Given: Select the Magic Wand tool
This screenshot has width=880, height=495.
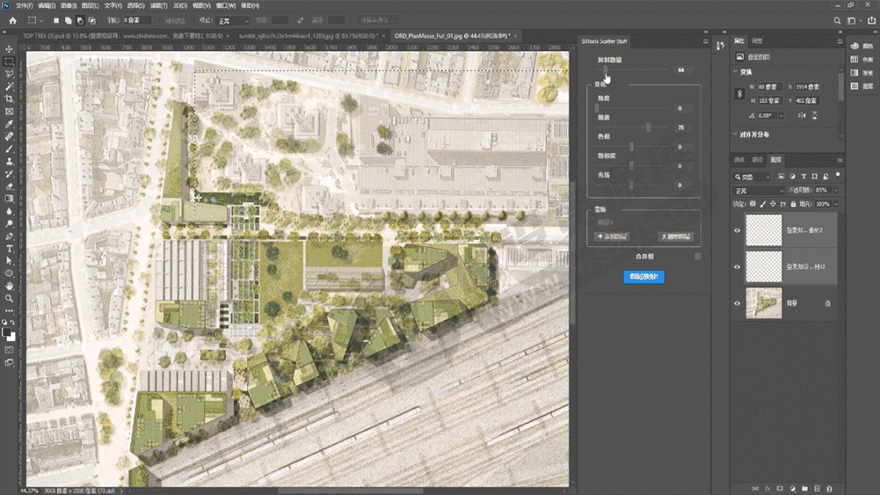Looking at the screenshot, I should point(9,86).
